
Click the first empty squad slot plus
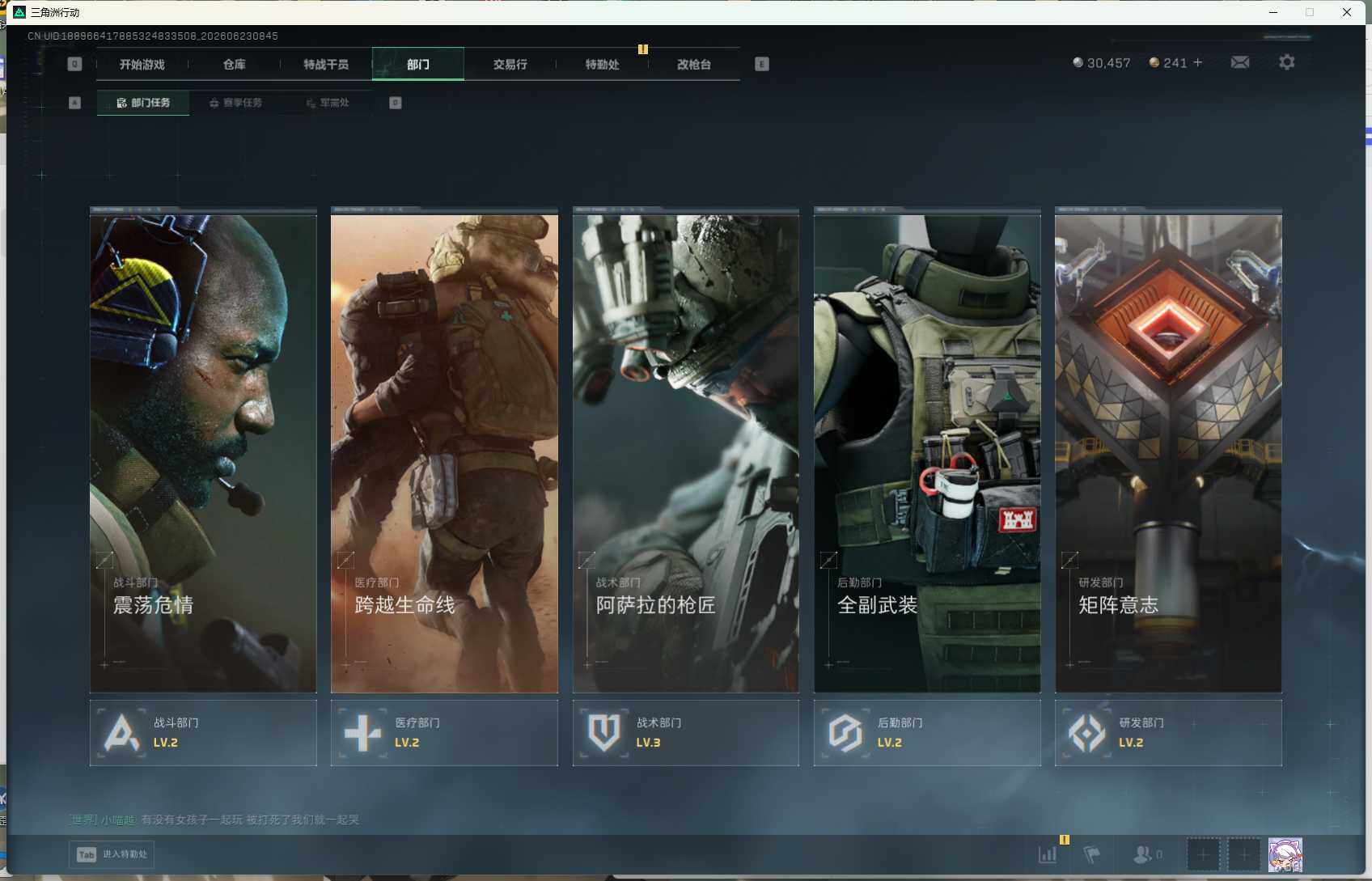click(x=1203, y=854)
